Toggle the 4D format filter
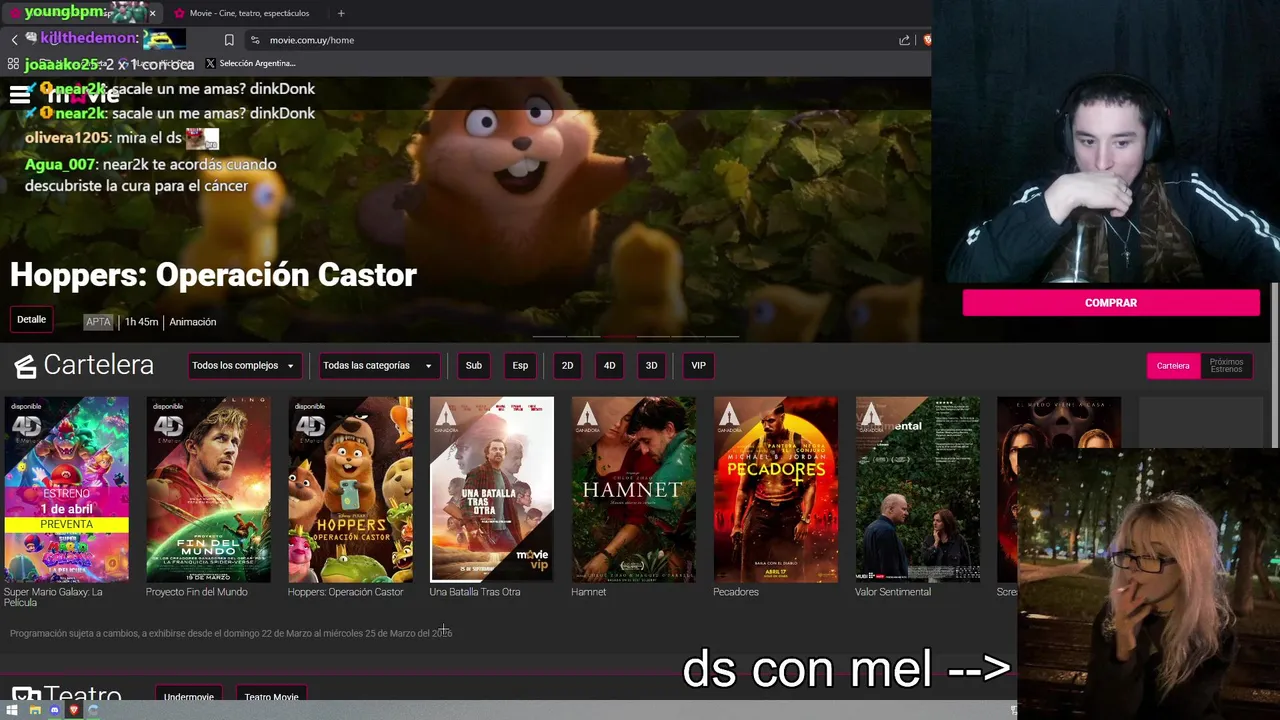The image size is (1280, 720). coord(609,366)
